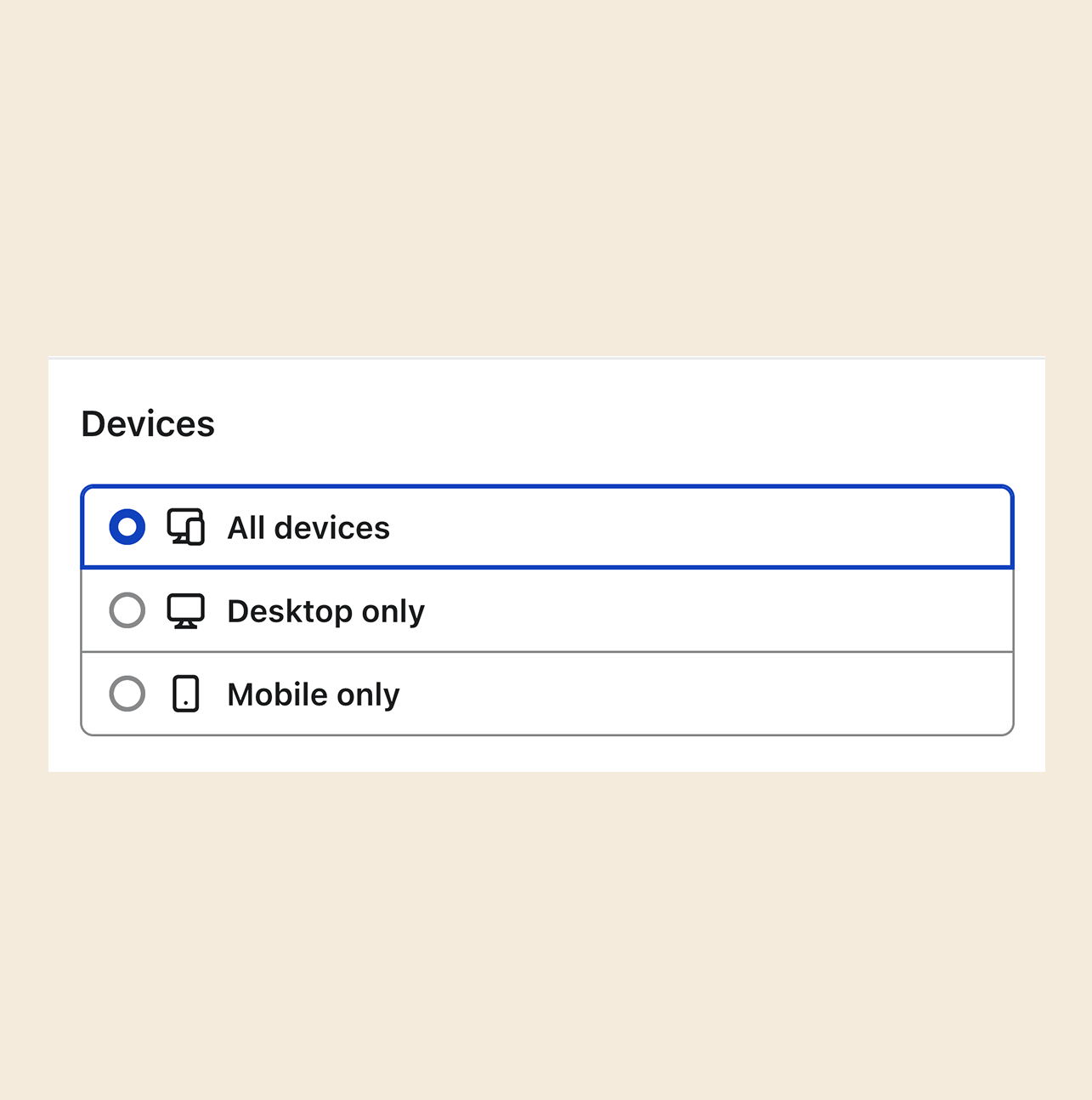Click the desktop-and-phone icon beside All devices
Screen dimensions: 1092x1100
187,527
